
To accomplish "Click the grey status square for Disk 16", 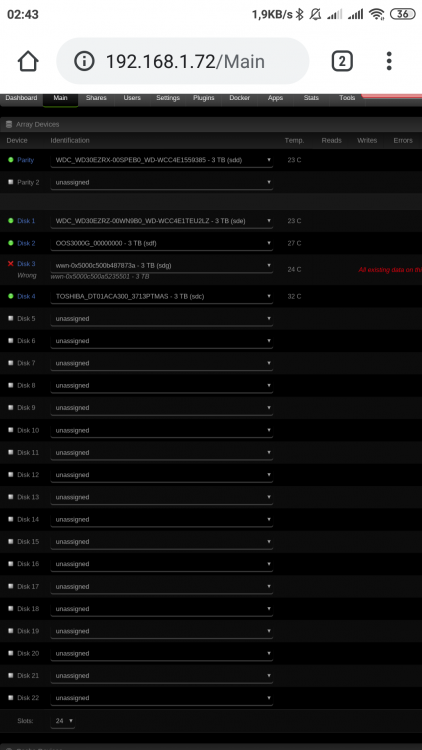I will coord(11,563).
